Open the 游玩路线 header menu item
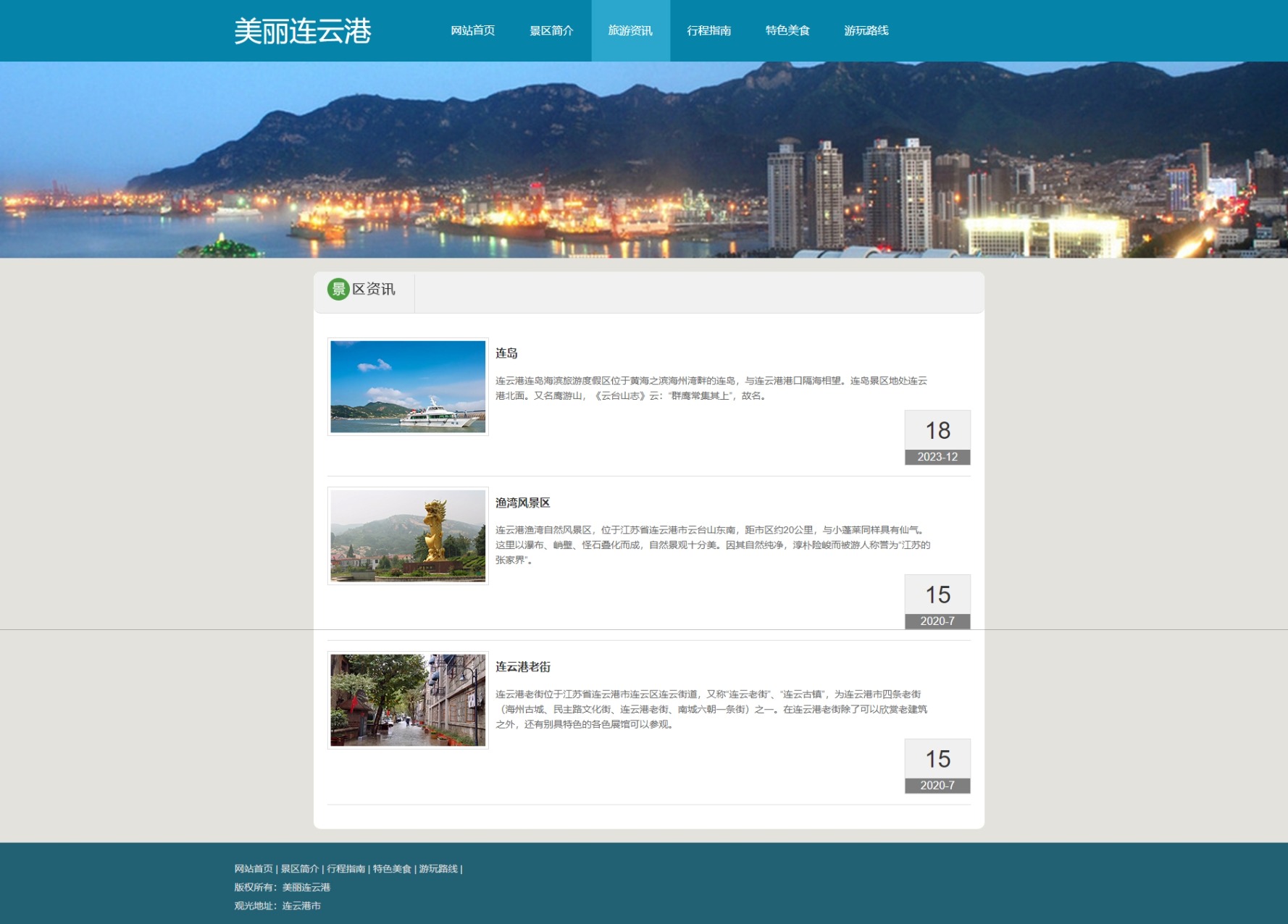Screen dimensions: 1288x924 pyautogui.click(x=866, y=30)
